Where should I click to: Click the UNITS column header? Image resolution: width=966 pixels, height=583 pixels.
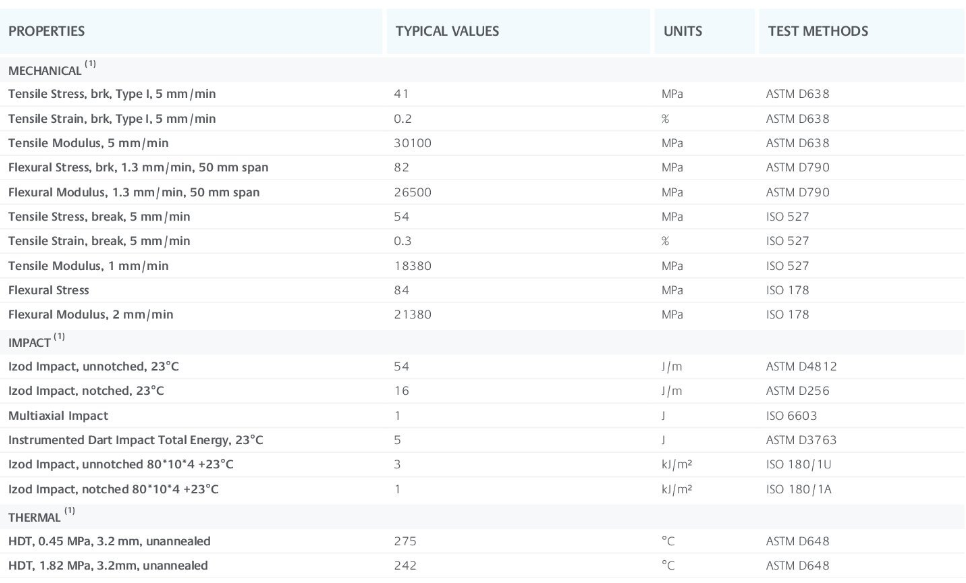click(682, 31)
